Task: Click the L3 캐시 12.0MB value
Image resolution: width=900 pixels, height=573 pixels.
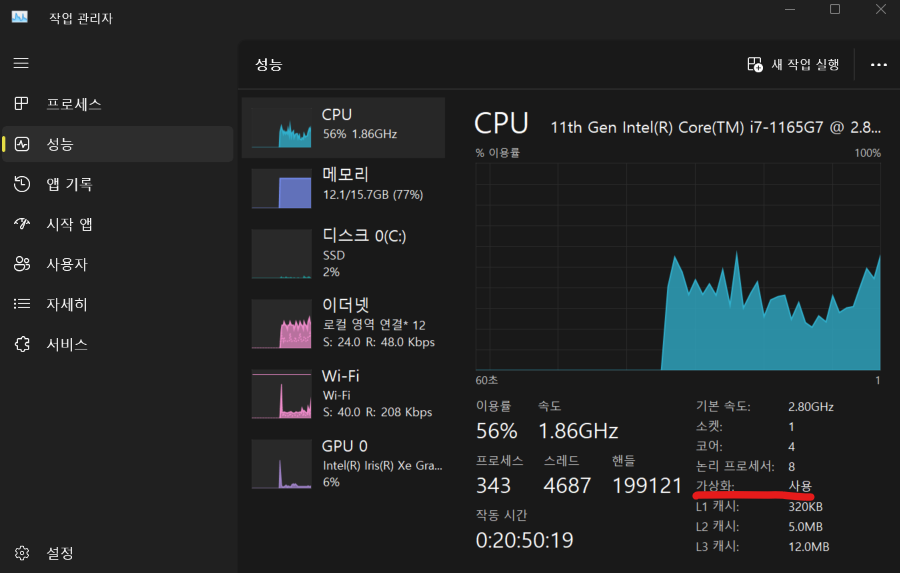Action: point(808,547)
